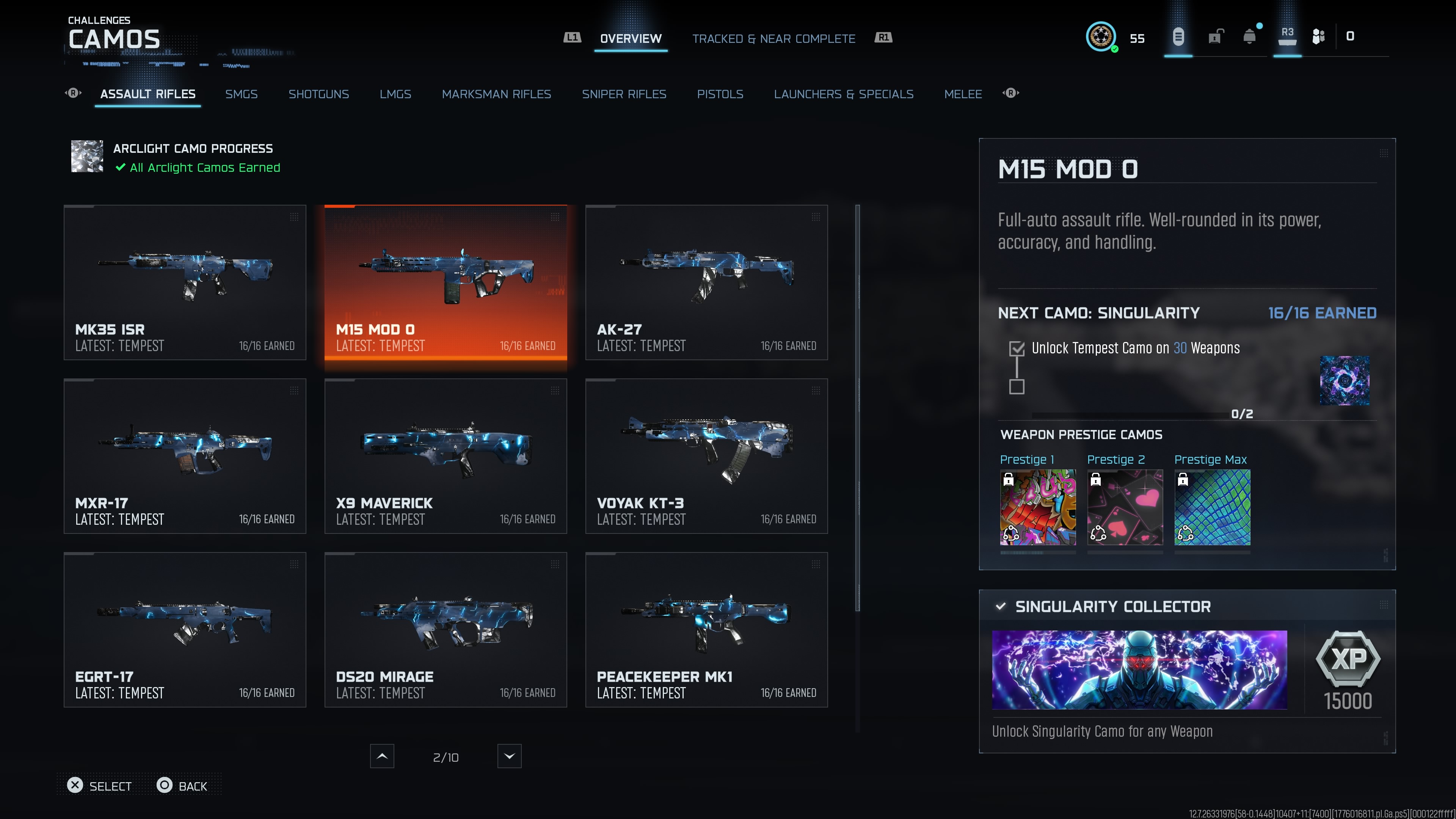Toggle the empty second Singularity requirement checkbox
The width and height of the screenshot is (1456, 819).
pyautogui.click(x=1017, y=387)
